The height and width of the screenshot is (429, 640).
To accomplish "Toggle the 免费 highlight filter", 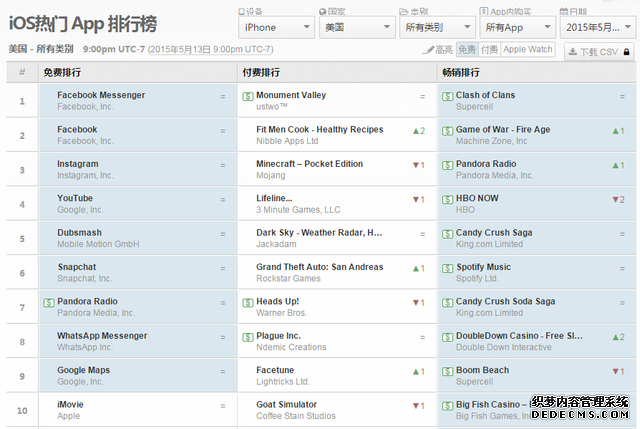I will click(467, 49).
